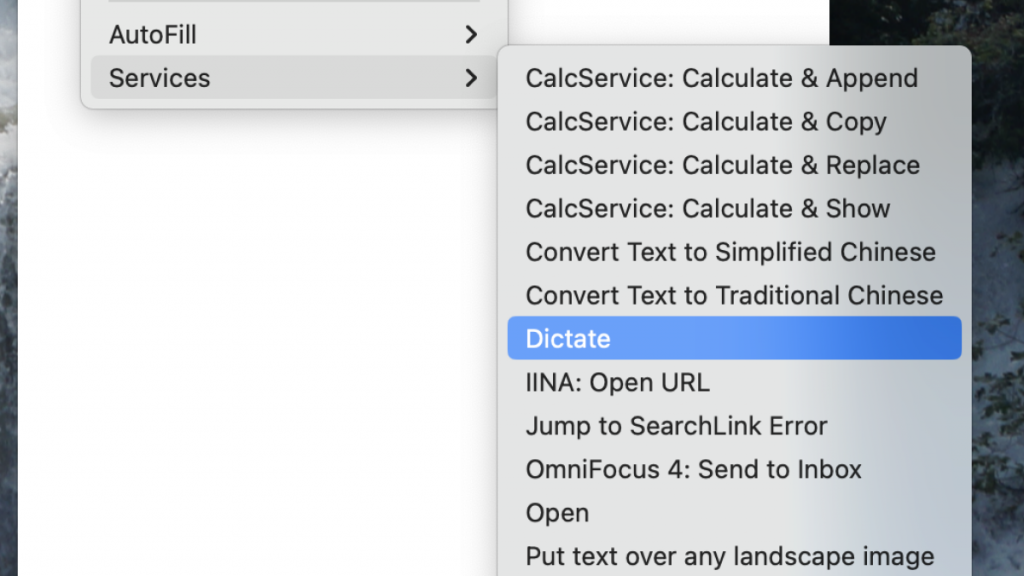Select Jump to SearchLink Error
The width and height of the screenshot is (1024, 576).
tap(676, 426)
